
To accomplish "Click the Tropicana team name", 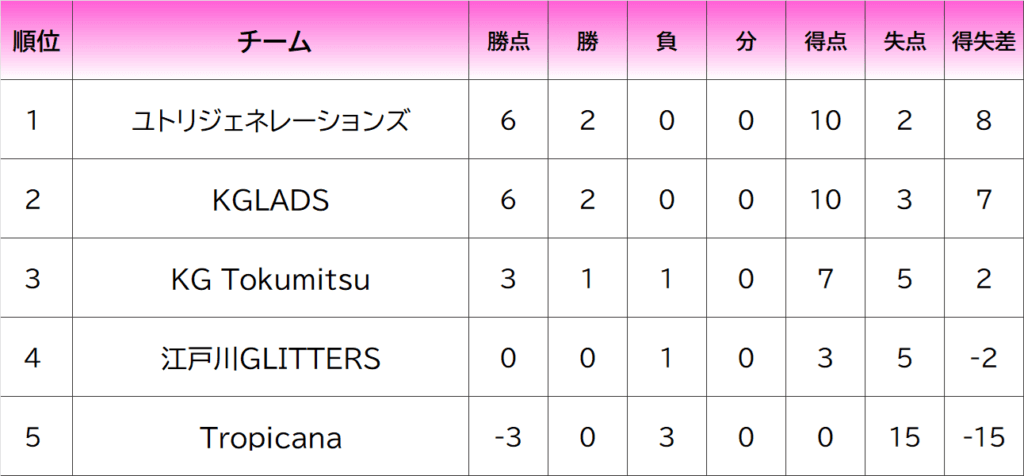I will (x=271, y=437).
